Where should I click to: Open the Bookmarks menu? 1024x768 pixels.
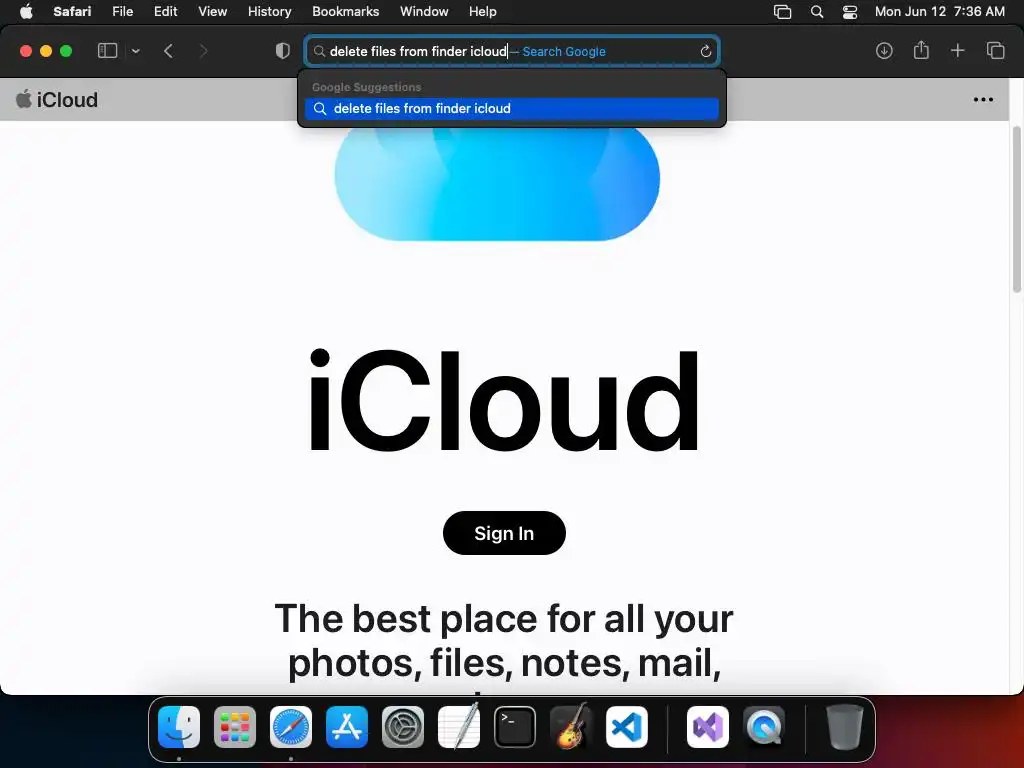pyautogui.click(x=345, y=11)
